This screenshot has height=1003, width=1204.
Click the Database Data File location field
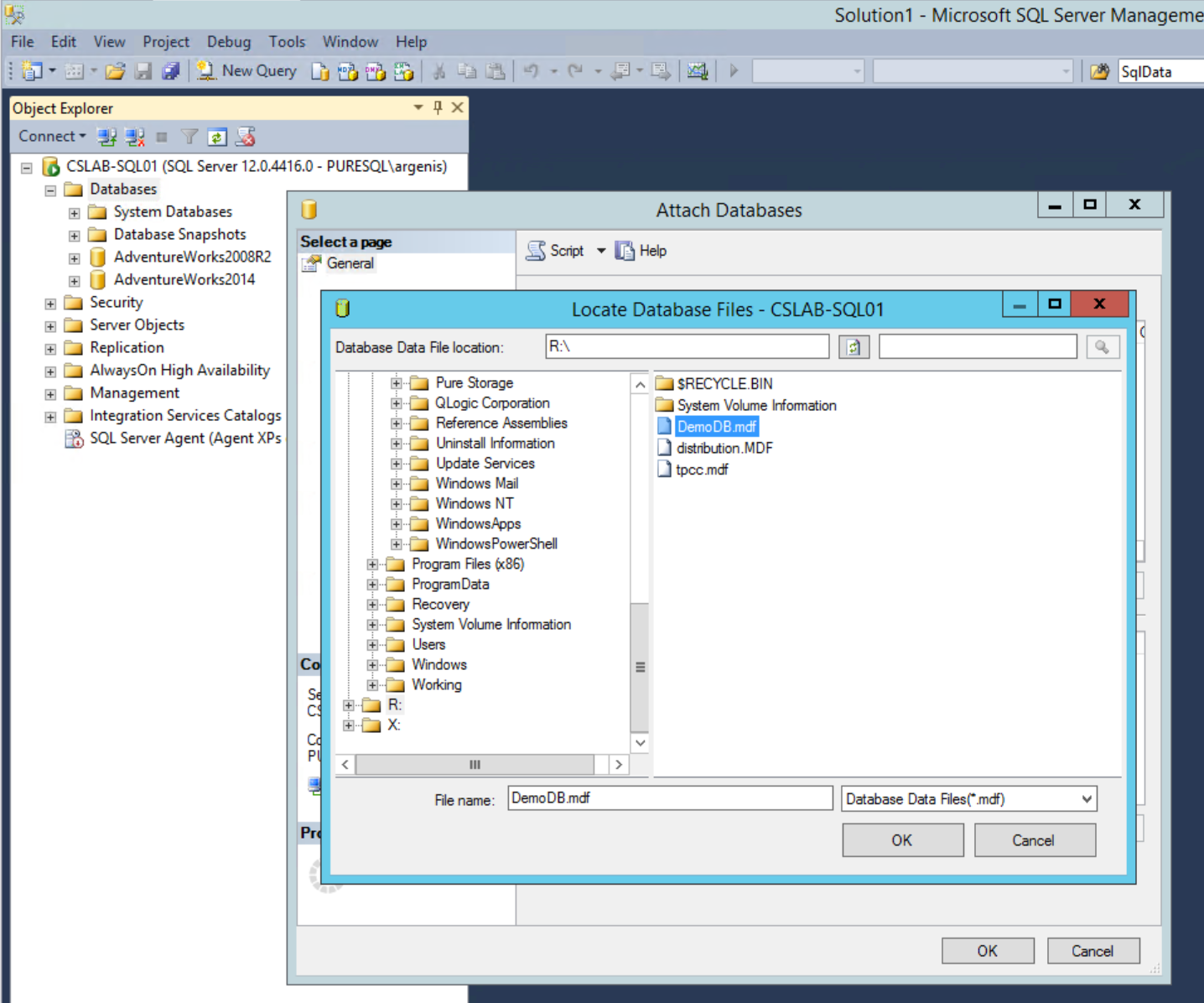click(687, 346)
